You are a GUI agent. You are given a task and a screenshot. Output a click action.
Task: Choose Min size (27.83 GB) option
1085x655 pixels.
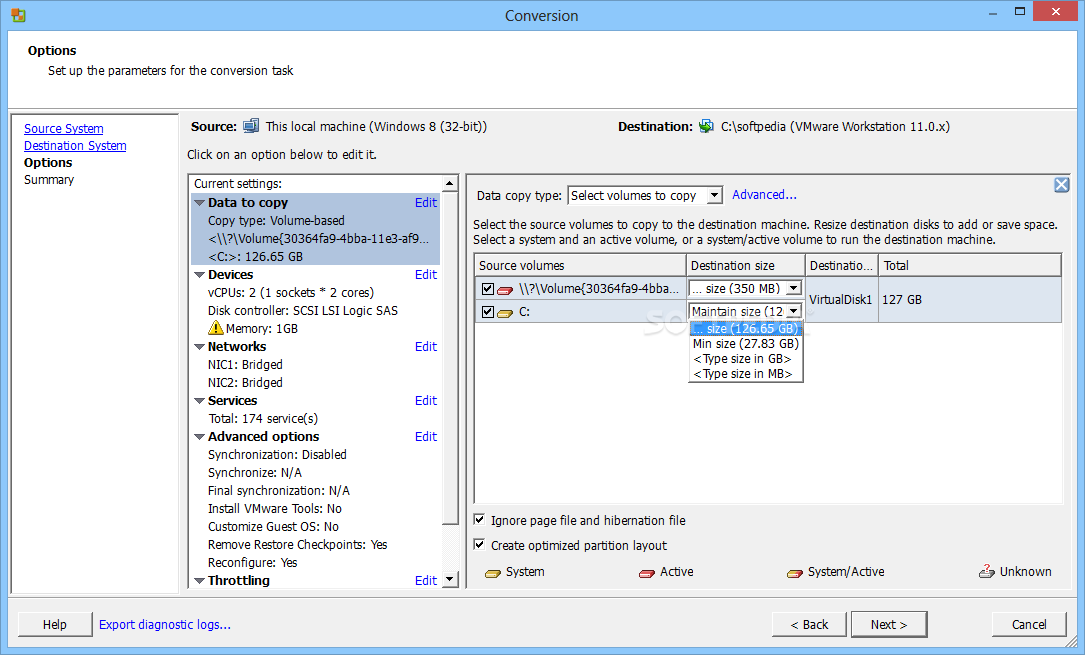[745, 344]
